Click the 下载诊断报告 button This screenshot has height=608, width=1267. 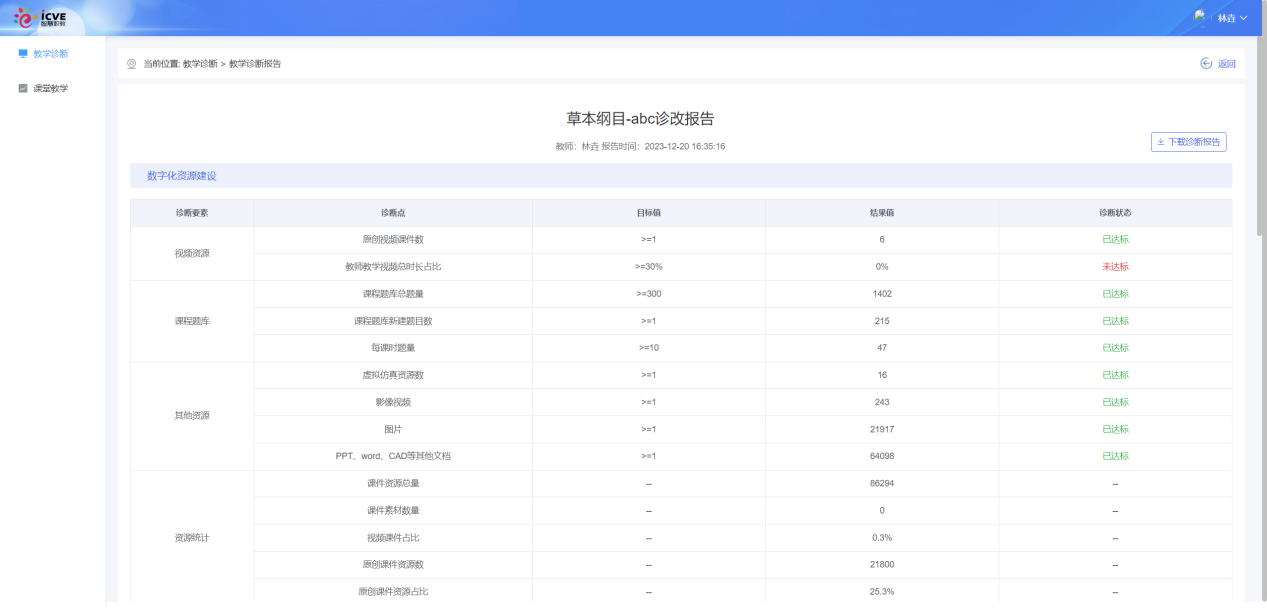tap(1188, 141)
